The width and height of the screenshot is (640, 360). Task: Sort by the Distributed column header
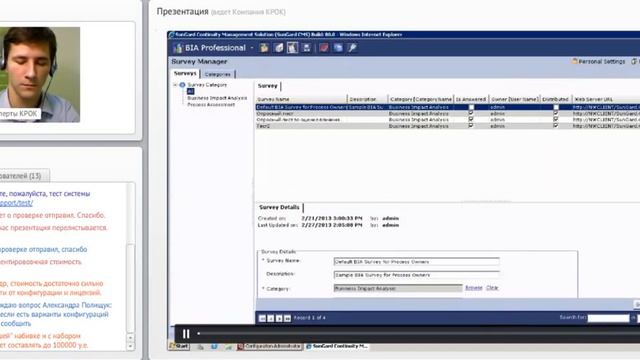point(556,99)
